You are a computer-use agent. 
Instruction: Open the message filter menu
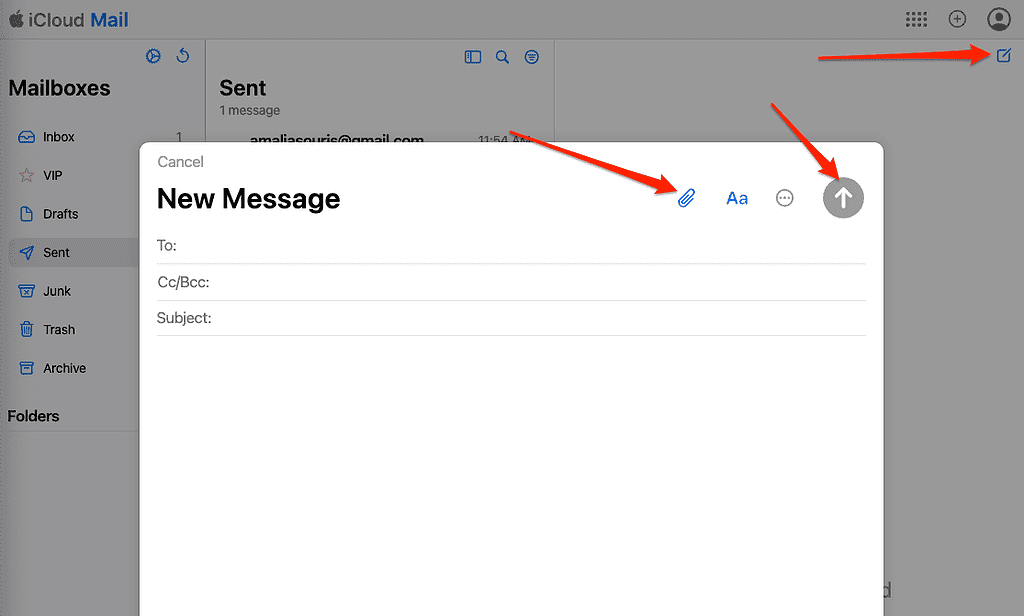532,57
